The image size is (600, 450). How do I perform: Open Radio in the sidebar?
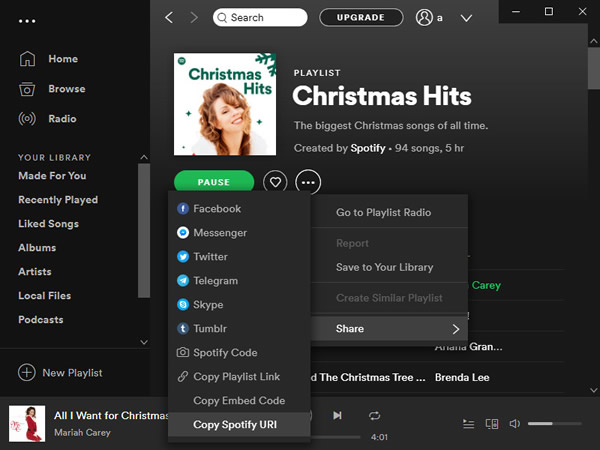(48, 119)
